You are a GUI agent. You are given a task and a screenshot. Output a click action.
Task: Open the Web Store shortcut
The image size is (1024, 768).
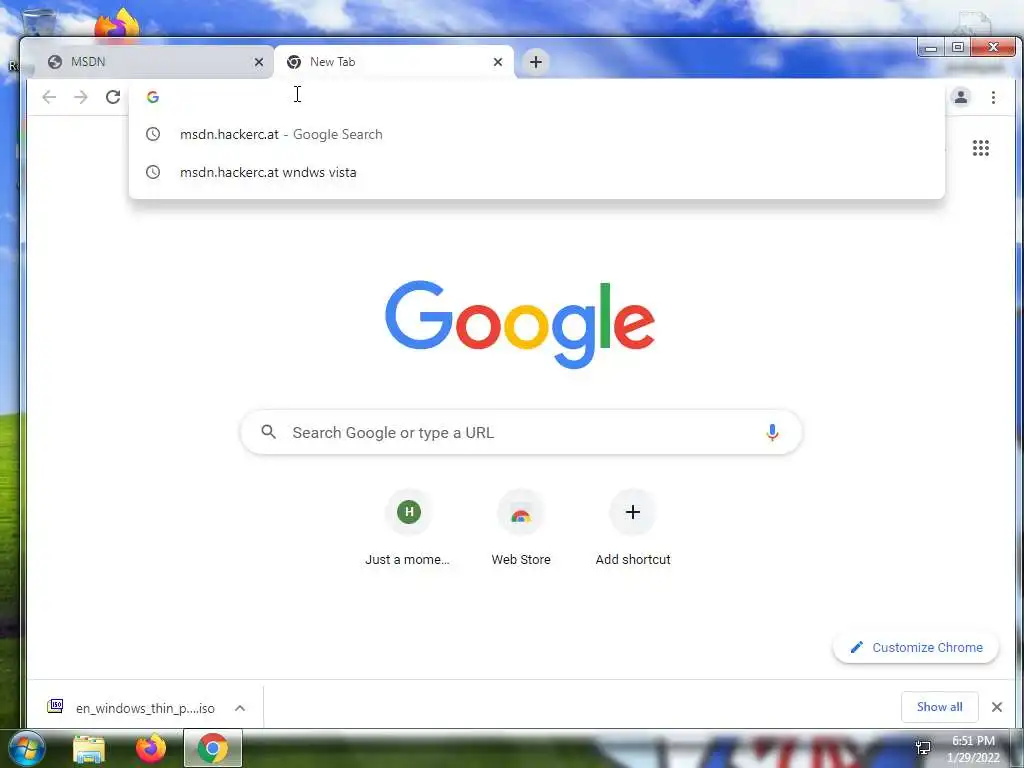520,528
